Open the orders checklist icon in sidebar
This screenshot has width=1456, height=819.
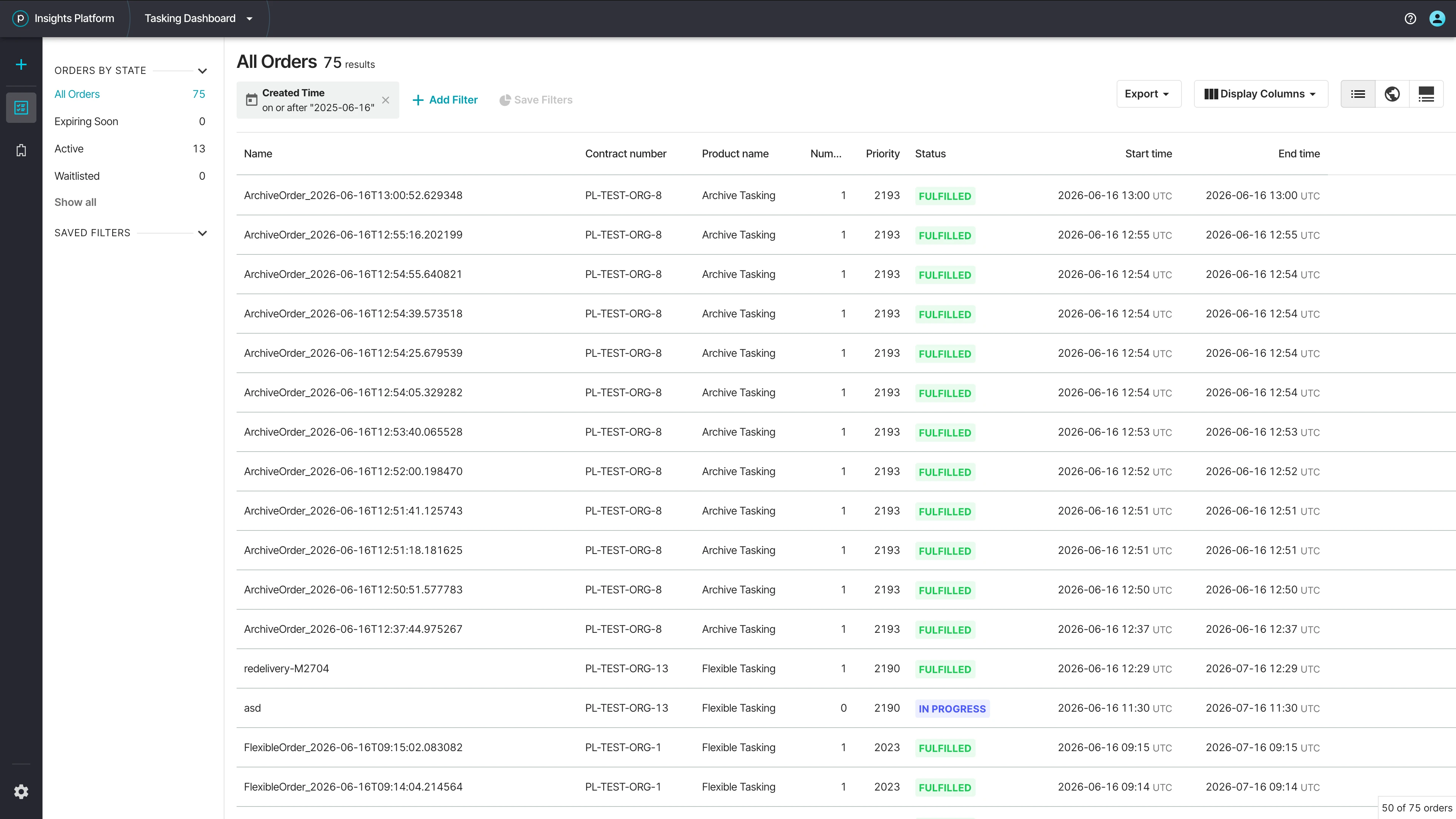(x=21, y=107)
